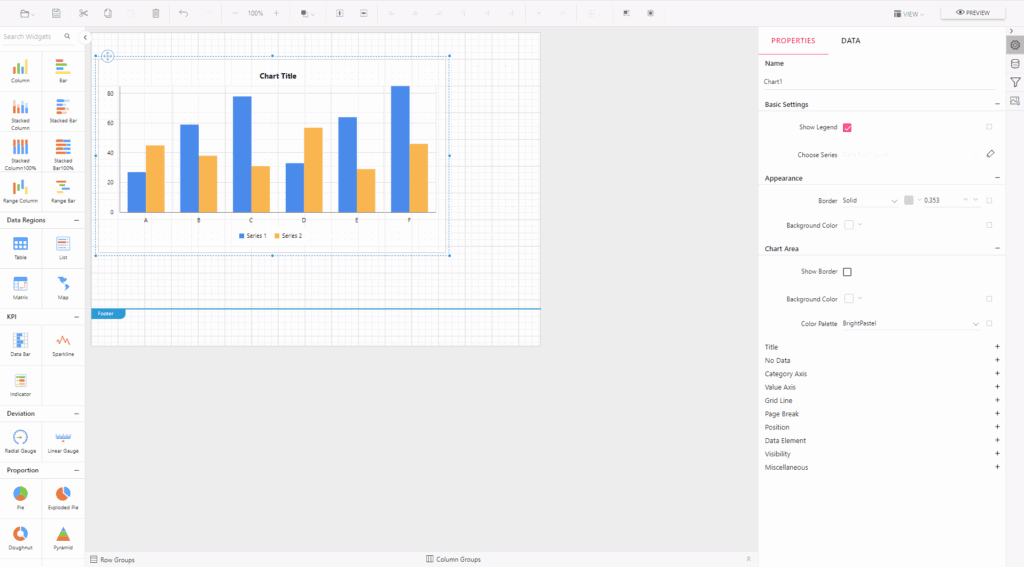Pick the Doughnut chart widget

pyautogui.click(x=20, y=536)
